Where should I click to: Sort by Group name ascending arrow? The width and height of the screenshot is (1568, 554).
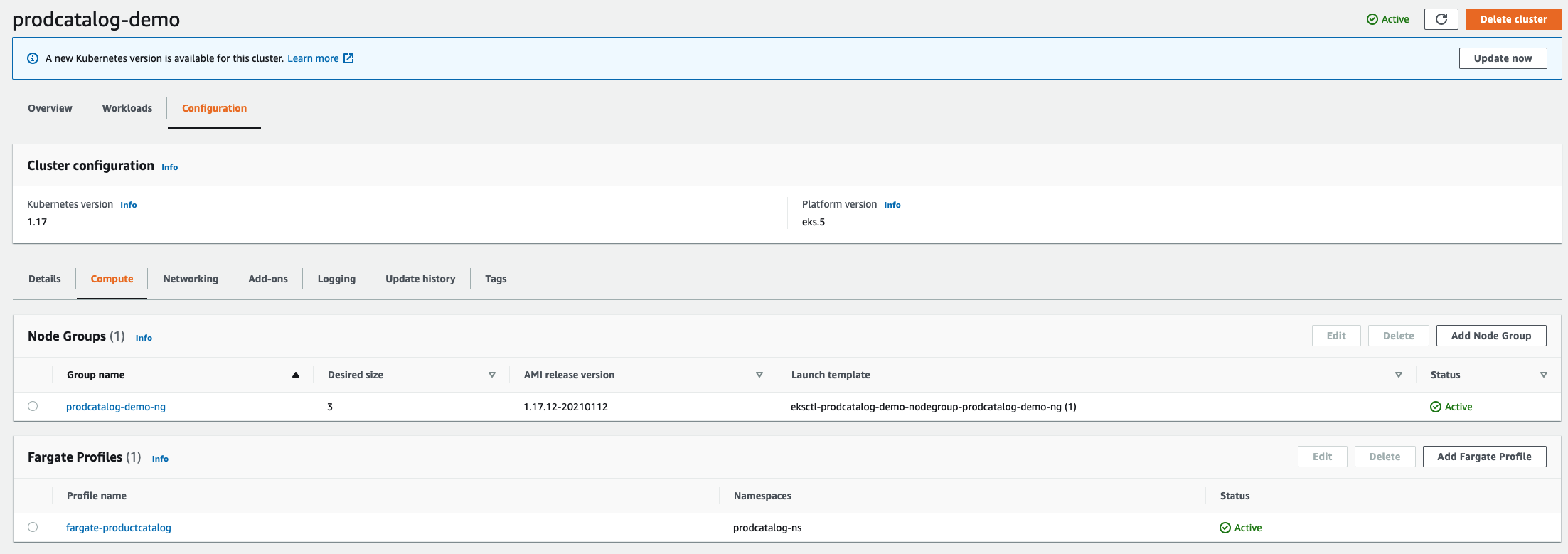[x=296, y=375]
